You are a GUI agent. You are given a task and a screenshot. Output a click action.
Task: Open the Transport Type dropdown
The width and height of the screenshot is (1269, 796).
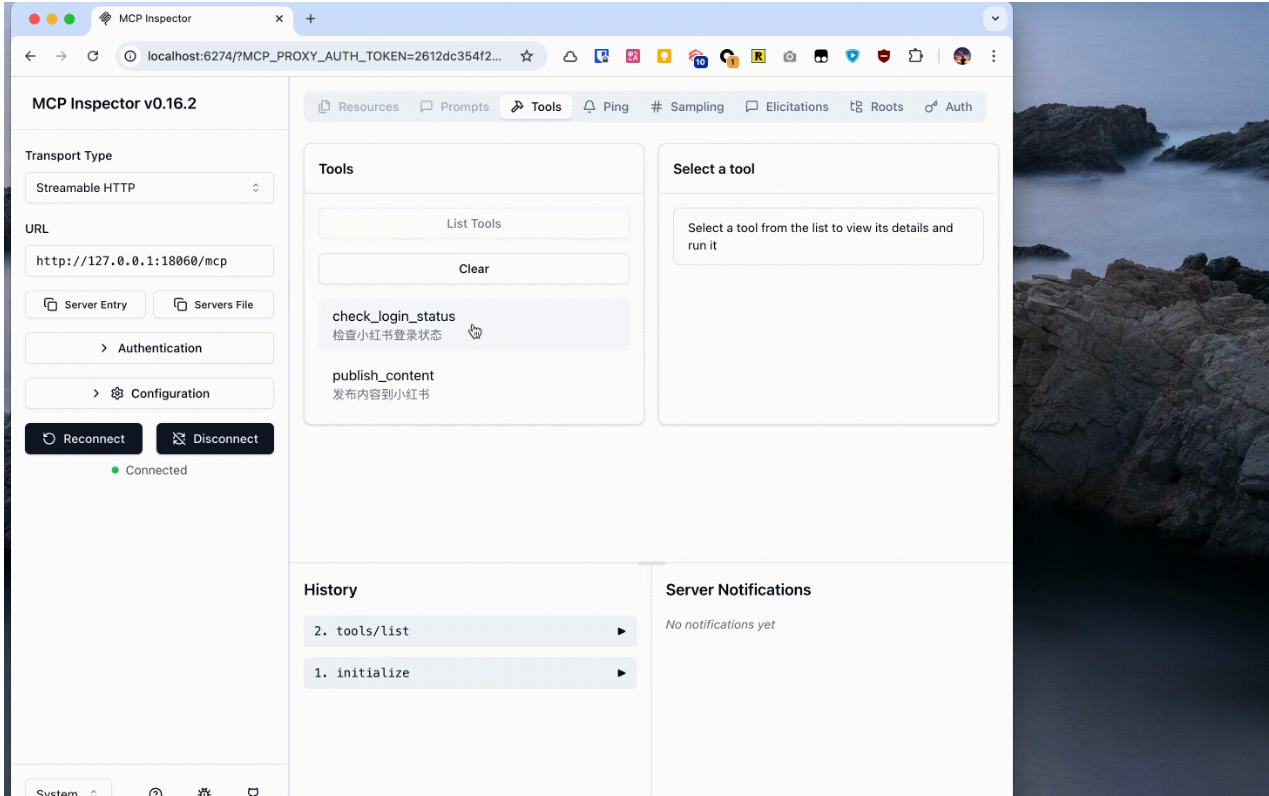[x=149, y=188]
